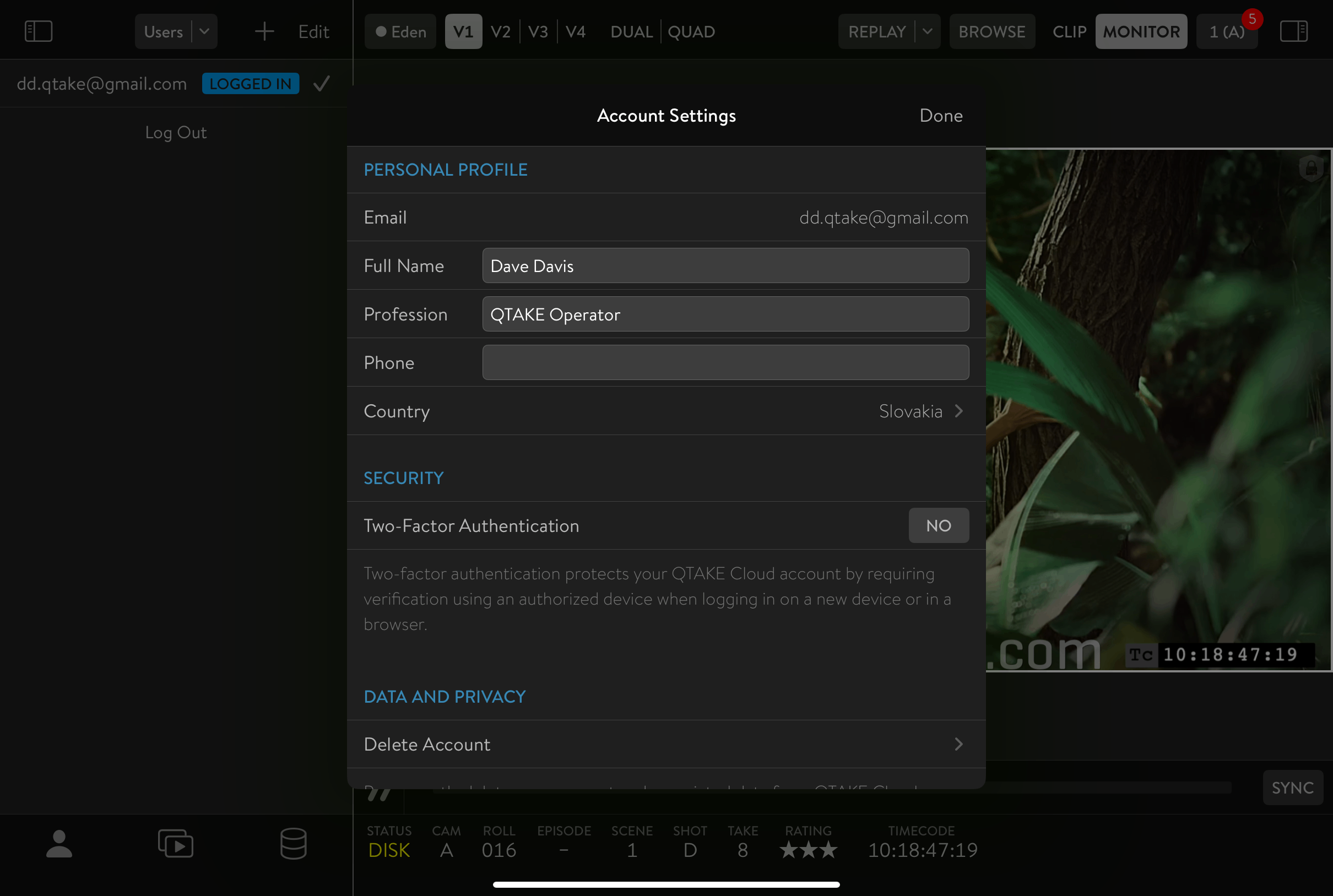Open the user profile tab icon
Image resolution: width=1333 pixels, height=896 pixels.
59,844
